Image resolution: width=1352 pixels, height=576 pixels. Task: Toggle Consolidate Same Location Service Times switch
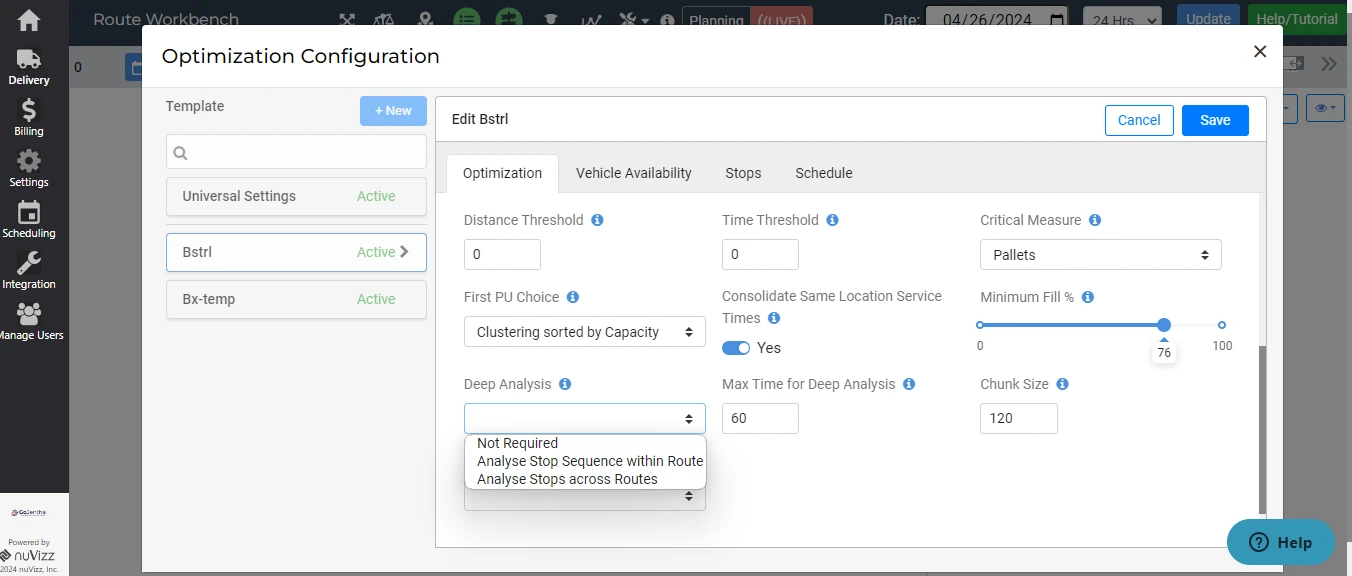click(x=736, y=348)
